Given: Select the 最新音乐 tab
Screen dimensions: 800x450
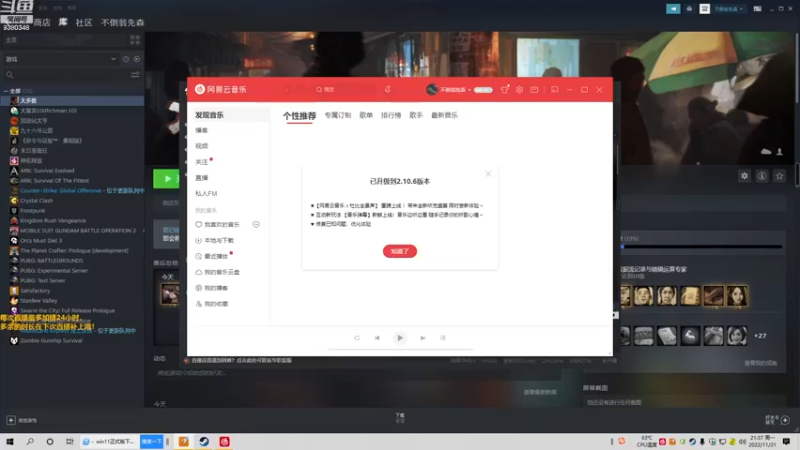Looking at the screenshot, I should tap(444, 115).
